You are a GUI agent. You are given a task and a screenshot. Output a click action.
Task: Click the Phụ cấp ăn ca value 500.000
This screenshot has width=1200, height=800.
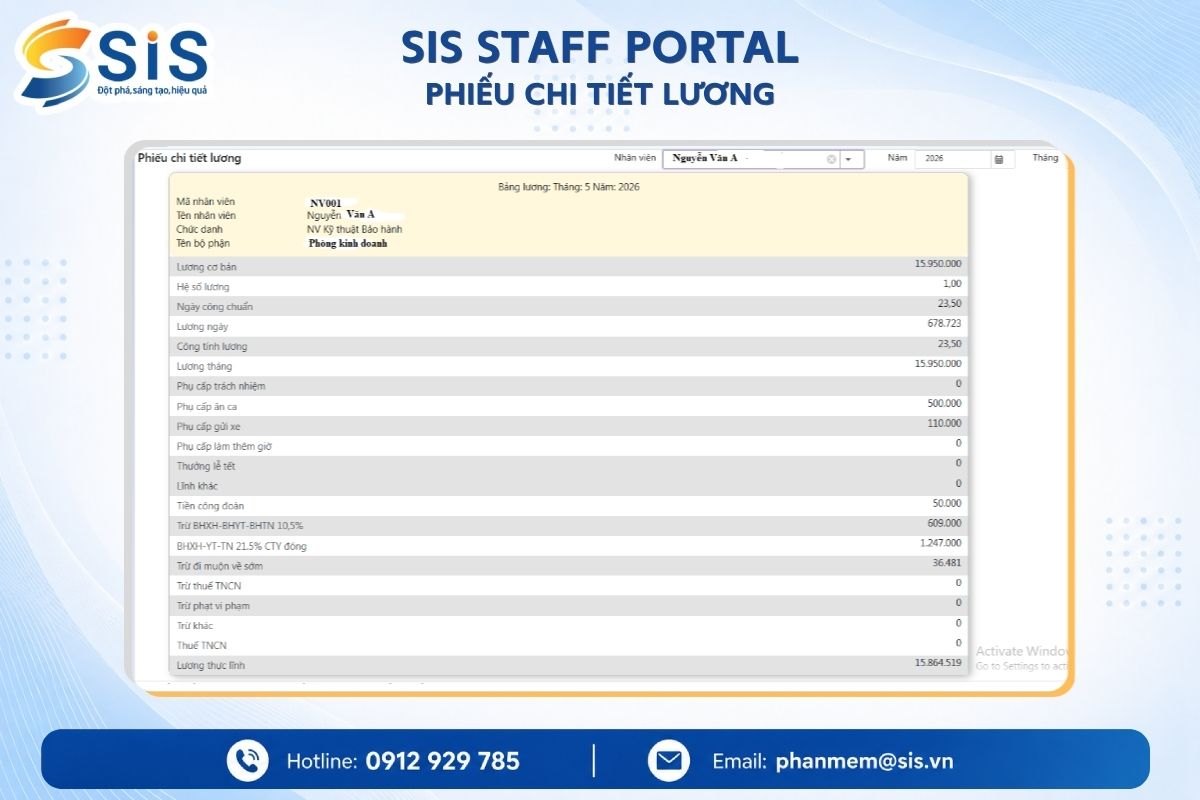[944, 403]
